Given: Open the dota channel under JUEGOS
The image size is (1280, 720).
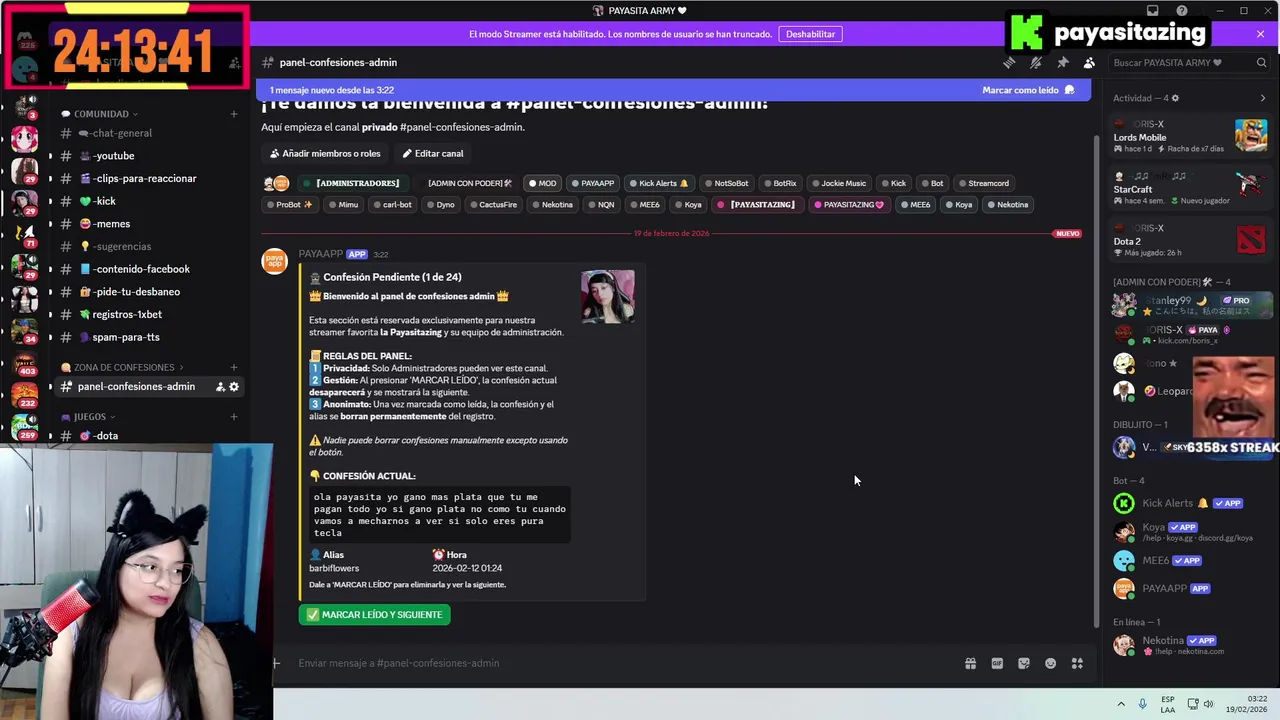Looking at the screenshot, I should coord(148,436).
